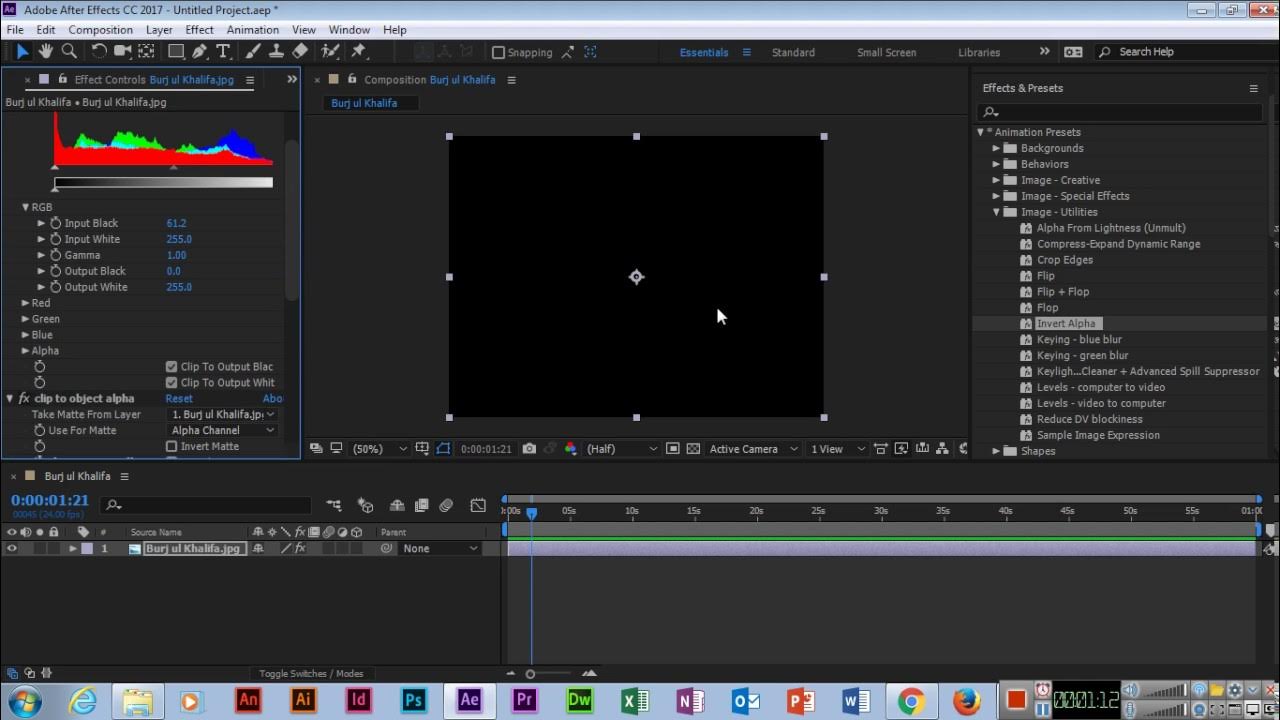Open layer Parent None dropdown
This screenshot has width=1280, height=720.
(440, 549)
